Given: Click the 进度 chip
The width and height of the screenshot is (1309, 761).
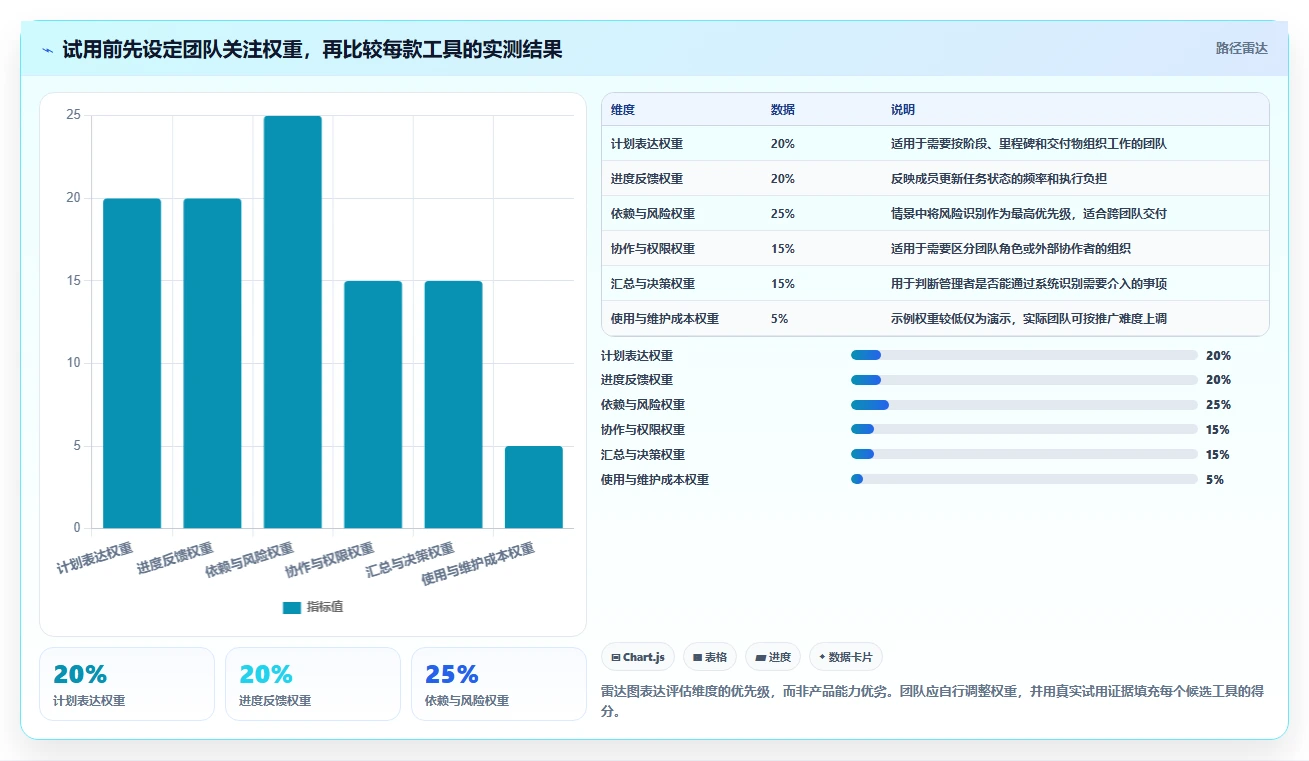Looking at the screenshot, I should [773, 657].
